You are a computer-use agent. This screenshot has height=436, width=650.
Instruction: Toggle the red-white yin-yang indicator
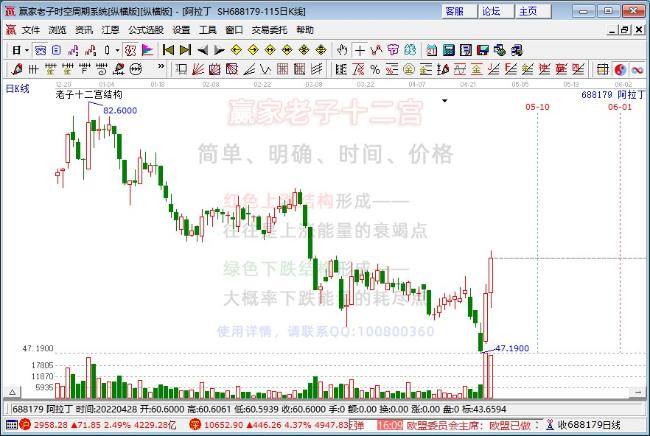click(620, 69)
